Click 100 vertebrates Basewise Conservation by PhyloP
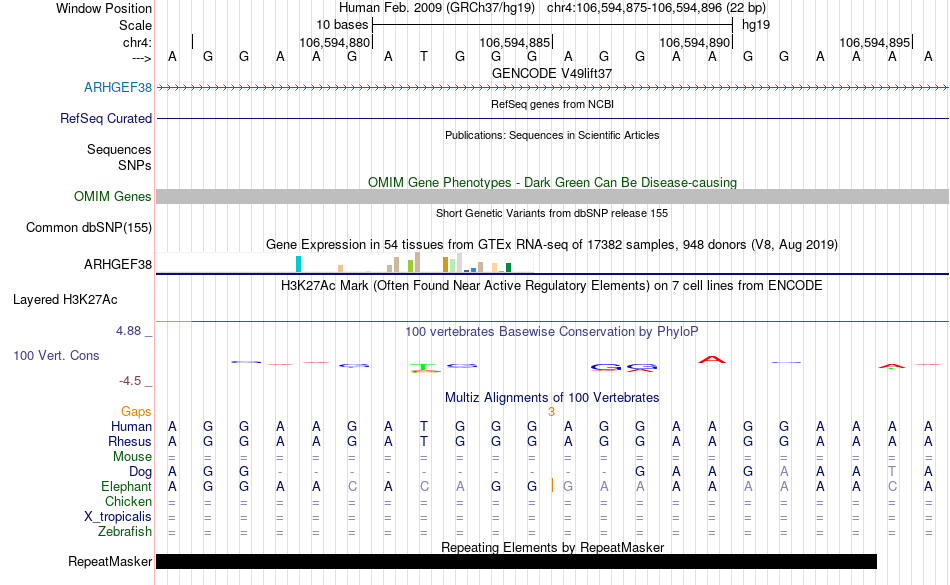The image size is (950, 585). pos(552,331)
